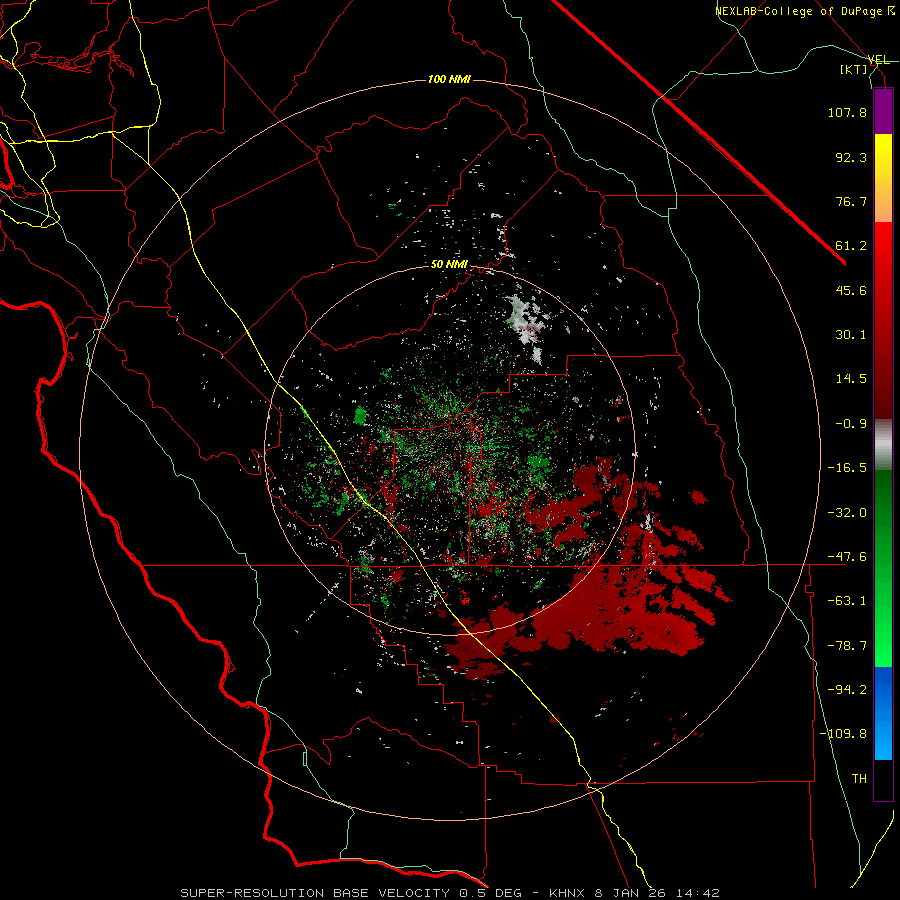This screenshot has height=900, width=900.
Task: Click the yellow-orange segment of the color bar
Action: 883,178
